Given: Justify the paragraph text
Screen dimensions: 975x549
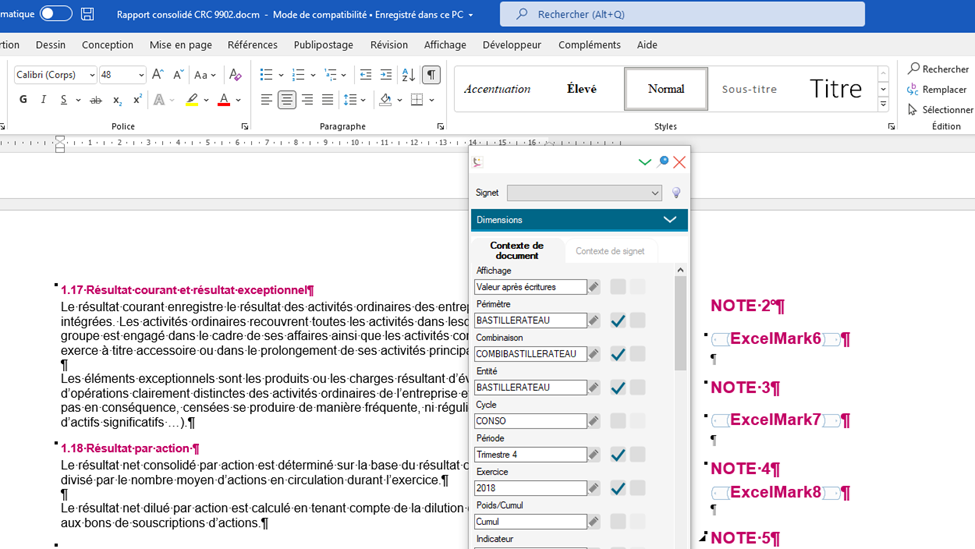Looking at the screenshot, I should tap(328, 99).
